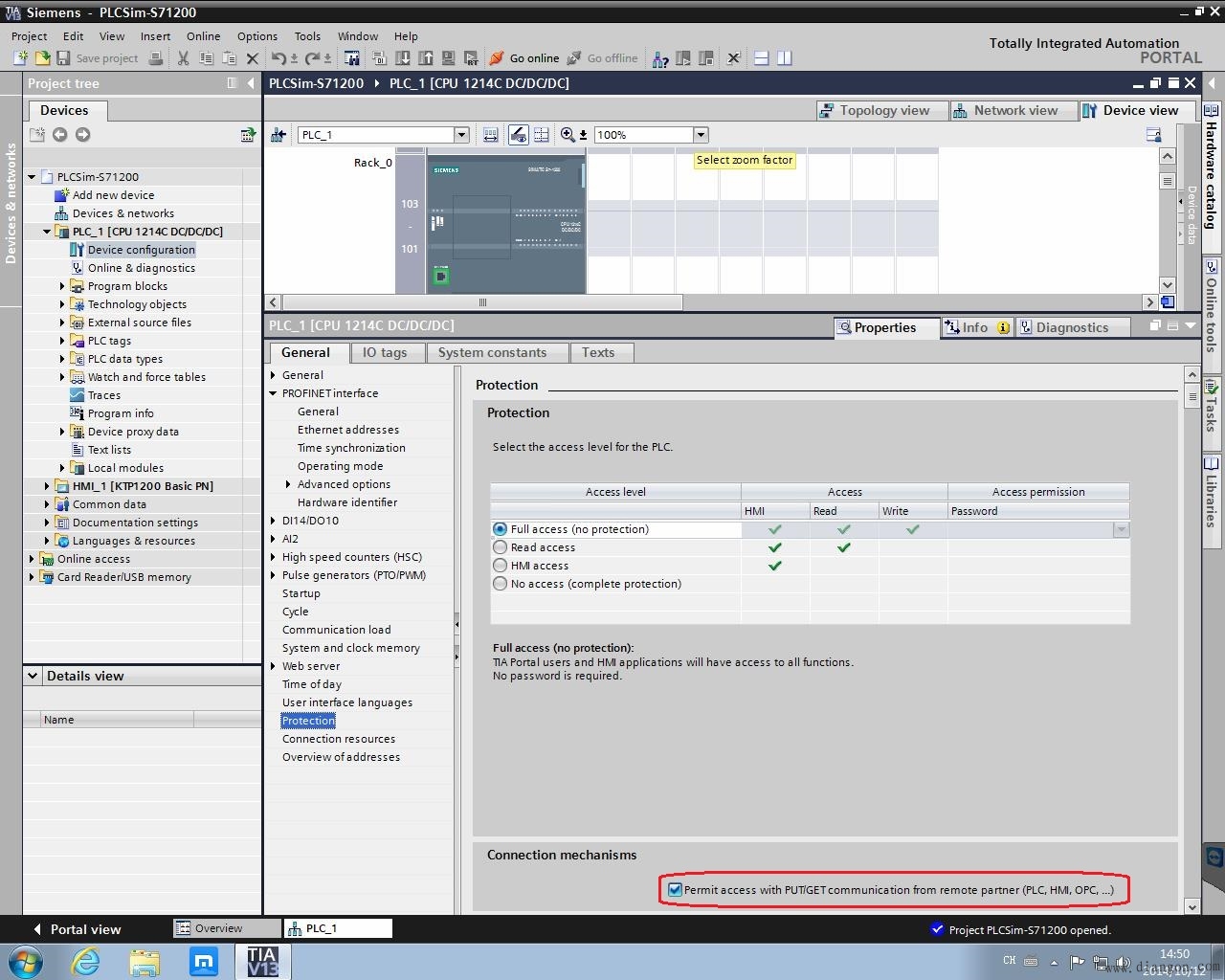Open the Network view

[1005, 110]
